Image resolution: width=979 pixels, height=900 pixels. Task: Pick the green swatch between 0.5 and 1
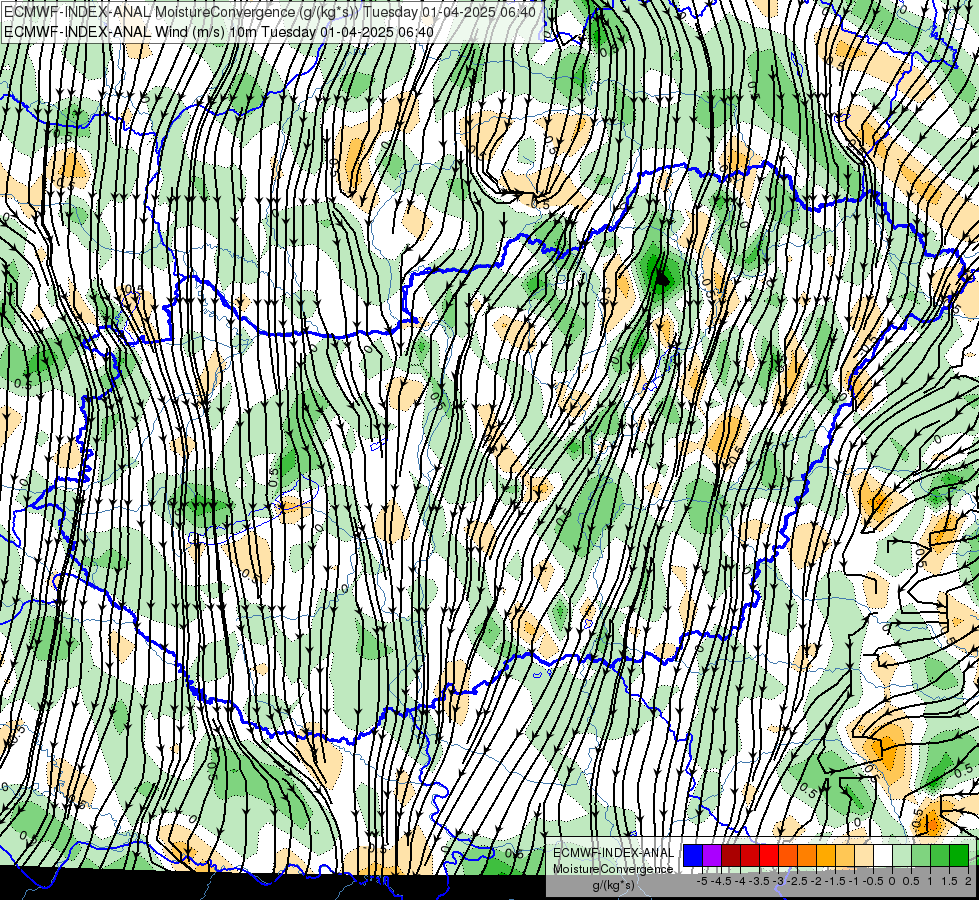coord(921,856)
